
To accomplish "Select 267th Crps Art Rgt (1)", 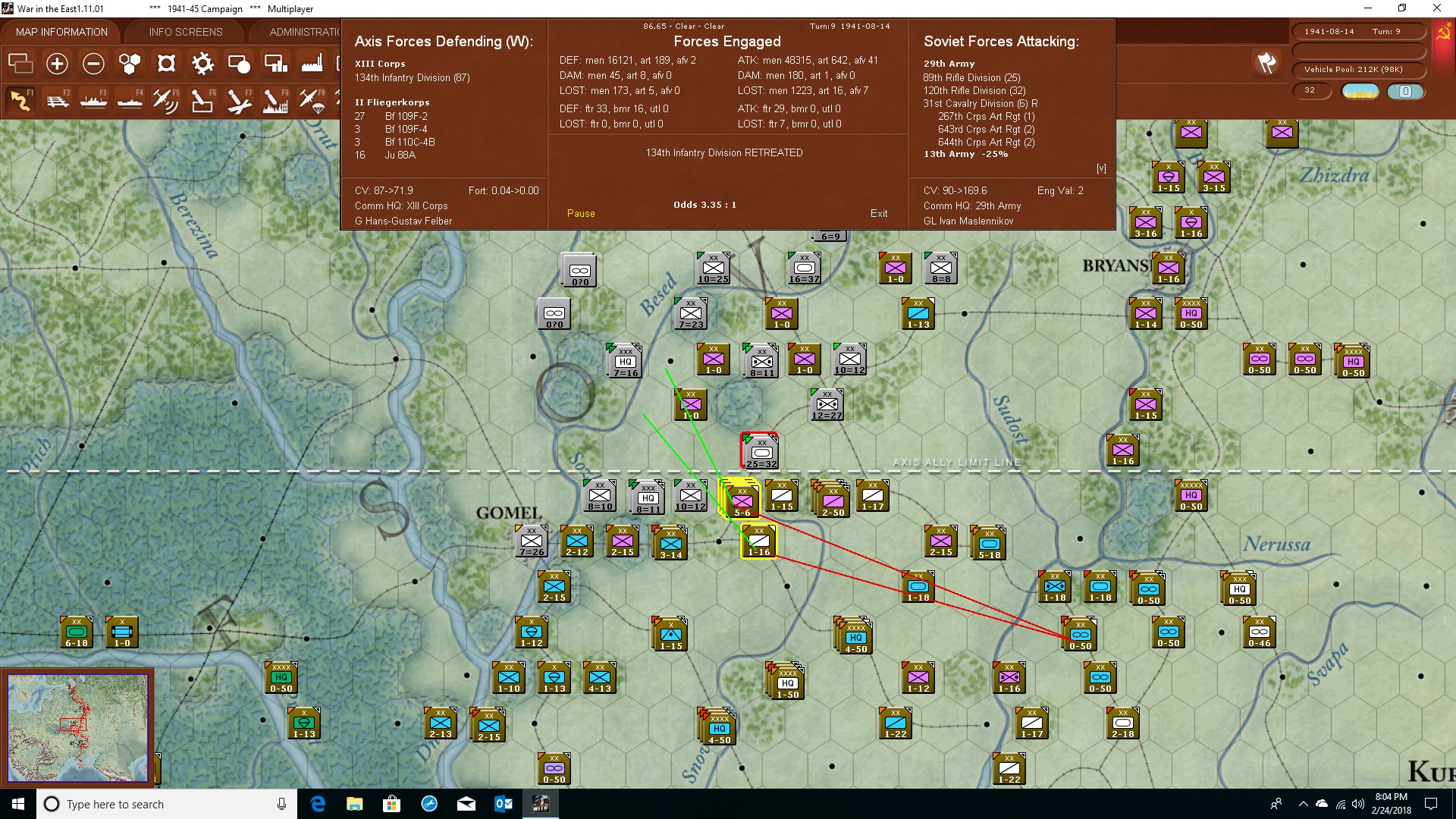I will [x=987, y=116].
